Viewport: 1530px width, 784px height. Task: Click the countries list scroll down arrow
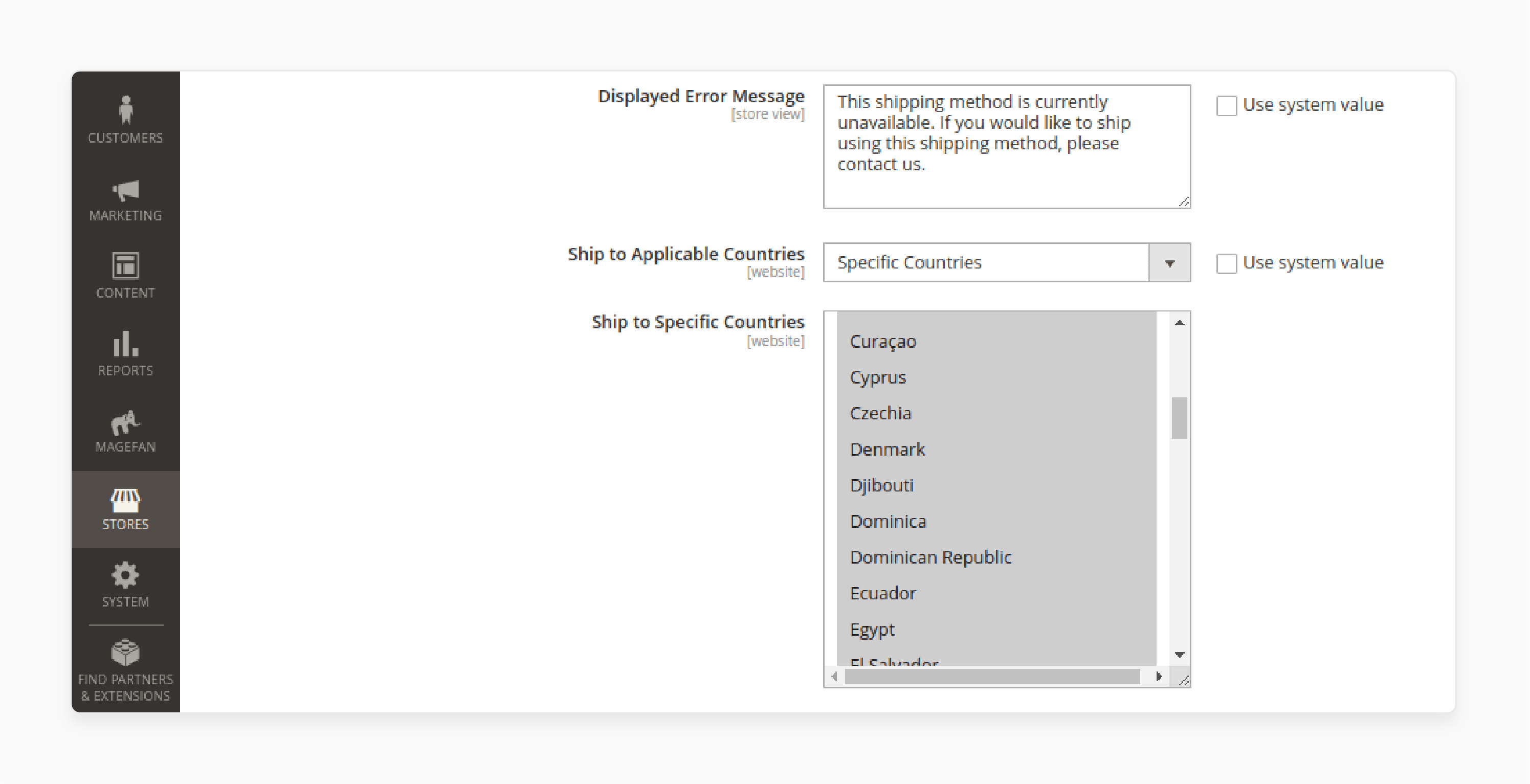[1180, 655]
